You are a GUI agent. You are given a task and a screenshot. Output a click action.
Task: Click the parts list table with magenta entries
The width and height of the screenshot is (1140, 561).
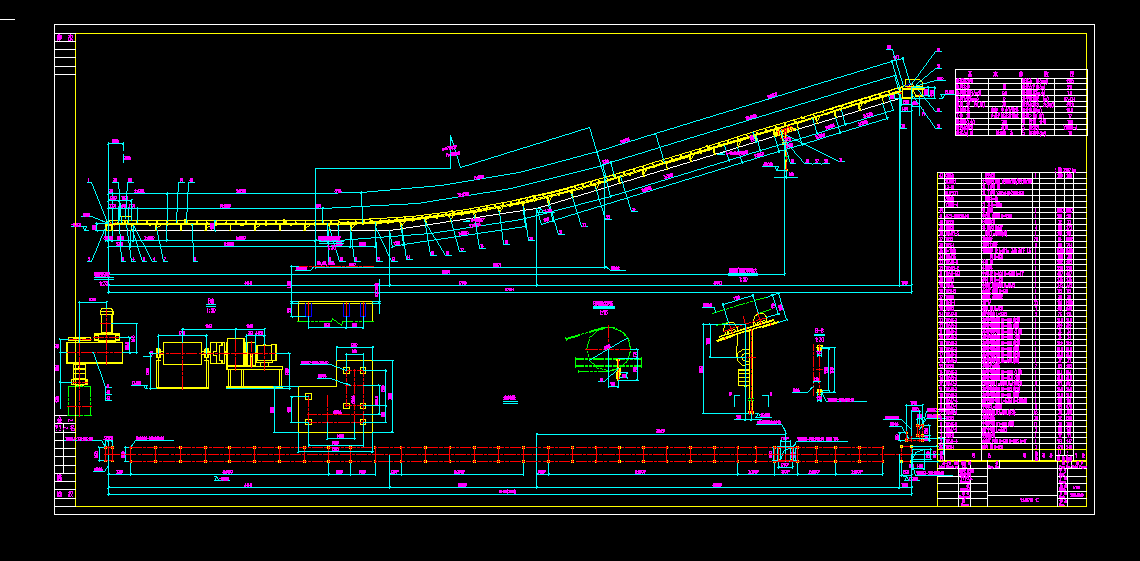(1012, 316)
